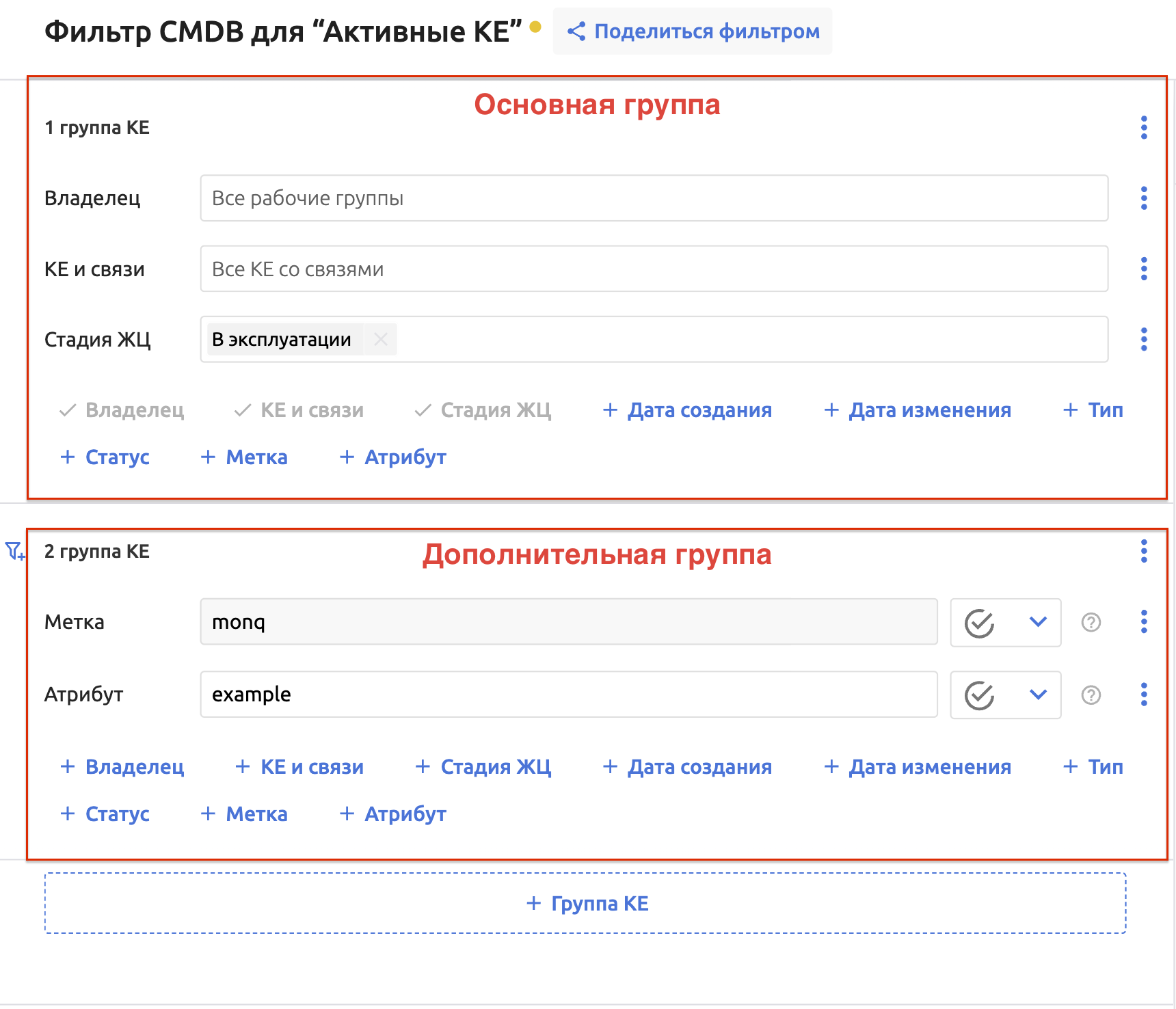Add Статус filter in group 2
The height and width of the screenshot is (1009, 1176).
105,814
